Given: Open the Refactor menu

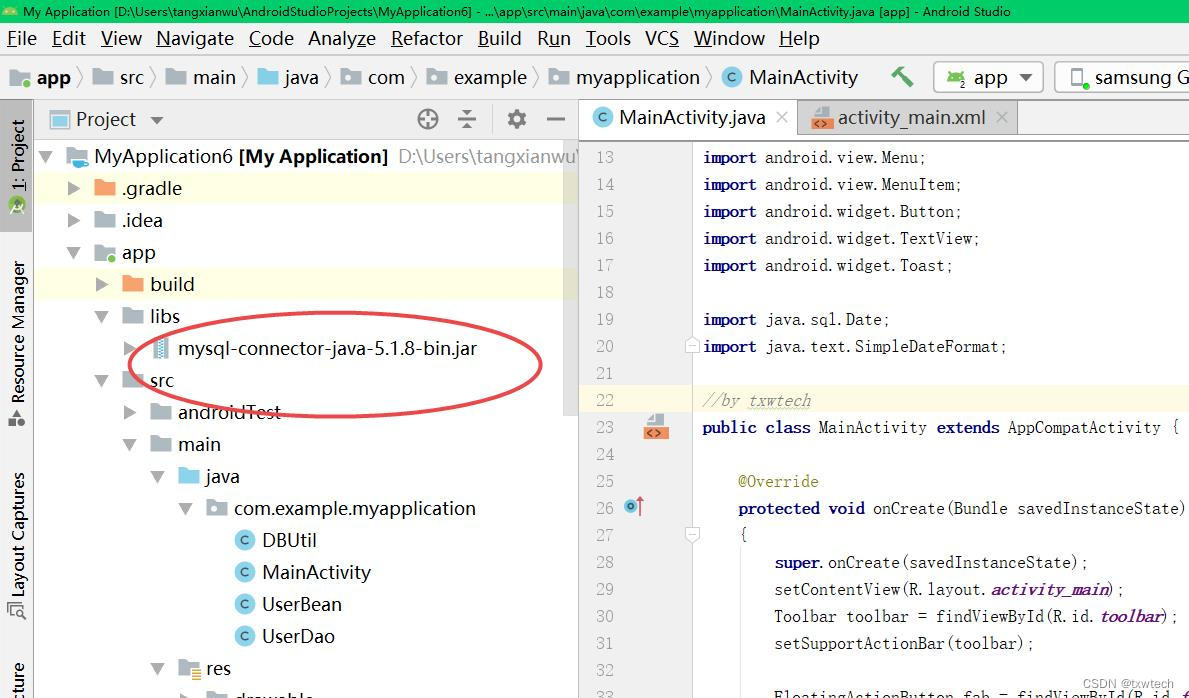Looking at the screenshot, I should [427, 39].
